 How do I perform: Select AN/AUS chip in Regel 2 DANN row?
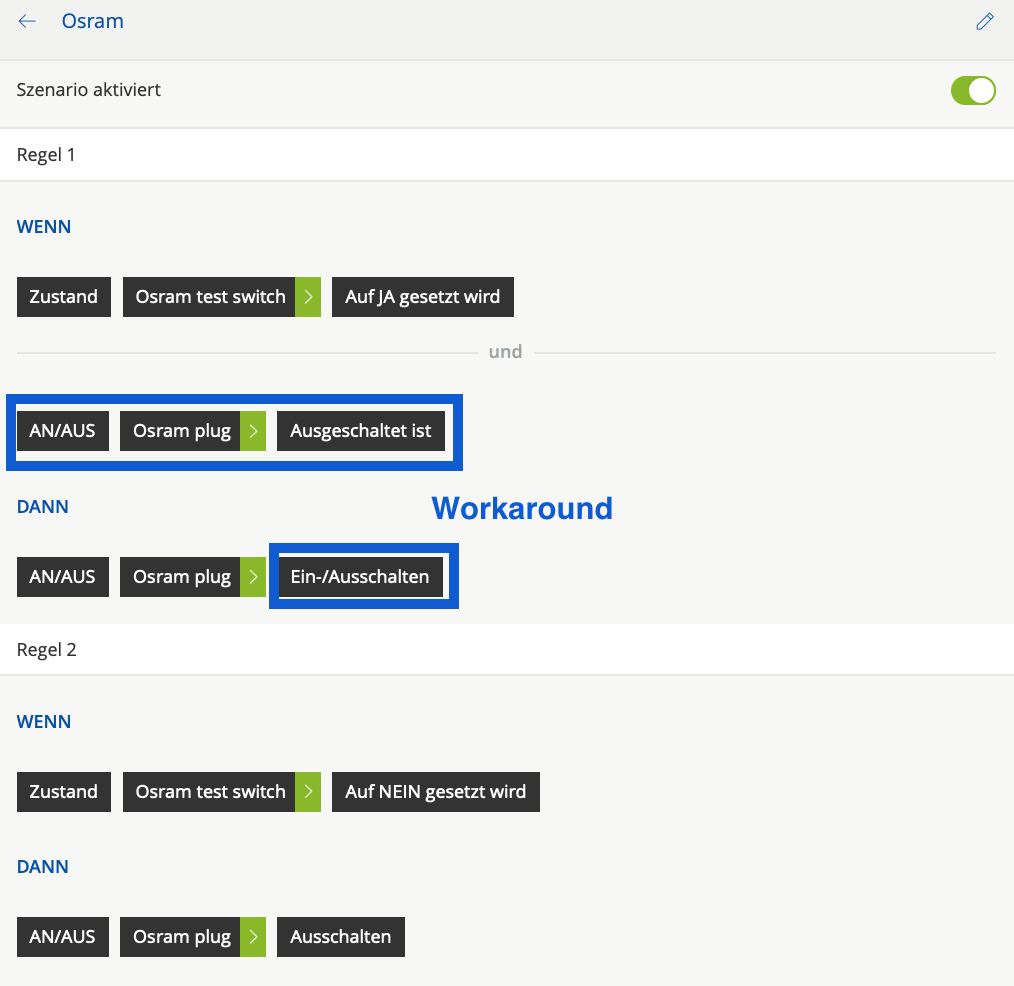[x=63, y=937]
